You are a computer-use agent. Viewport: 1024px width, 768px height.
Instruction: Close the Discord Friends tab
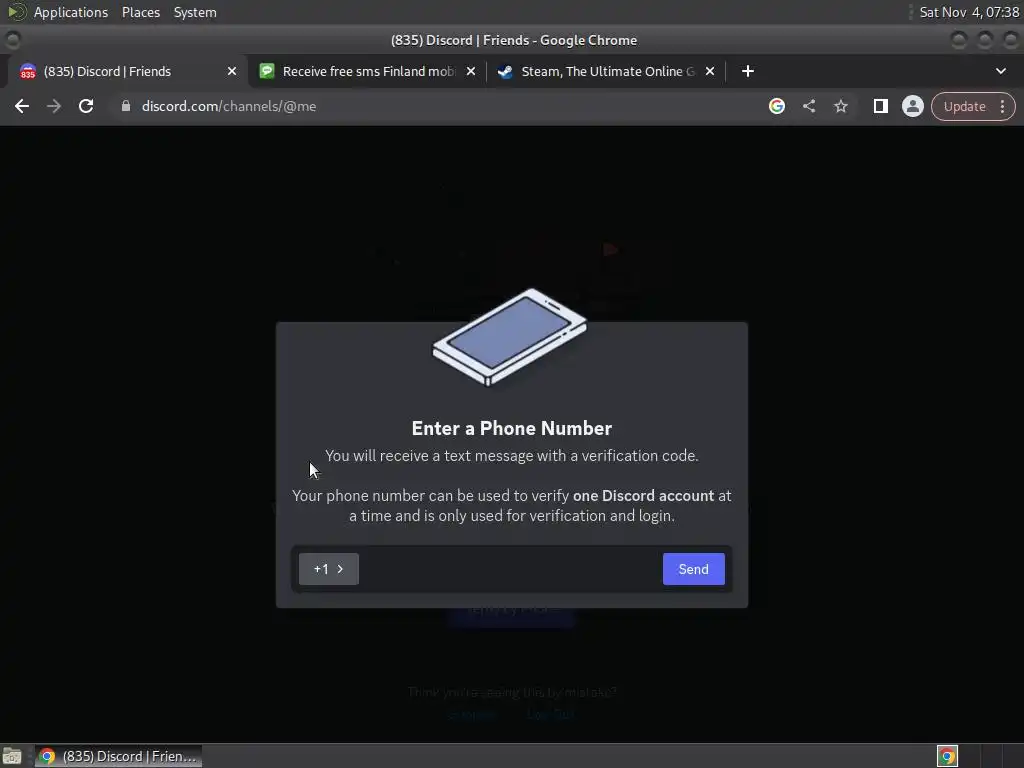click(232, 71)
